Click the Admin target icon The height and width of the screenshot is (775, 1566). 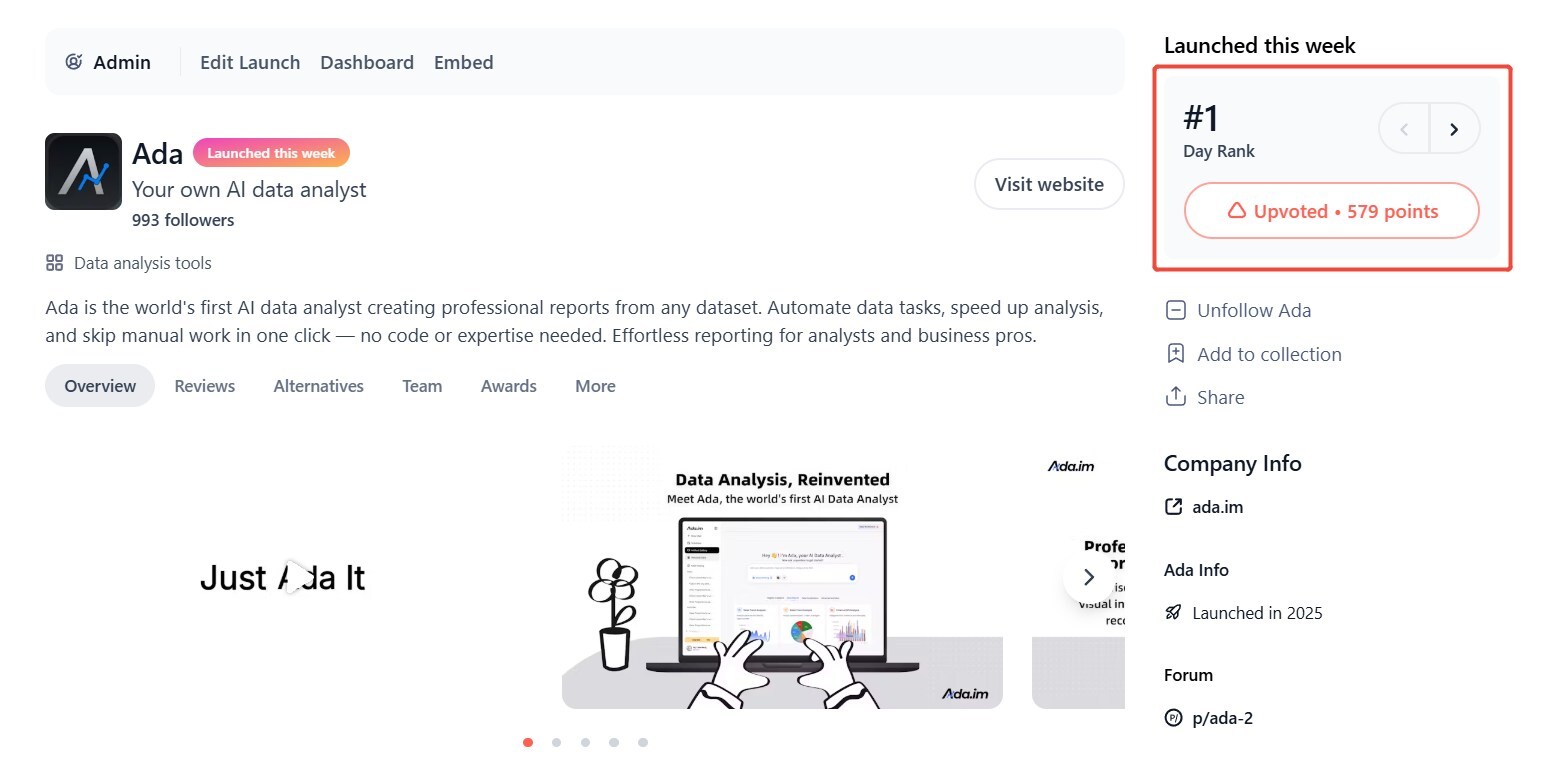point(74,62)
